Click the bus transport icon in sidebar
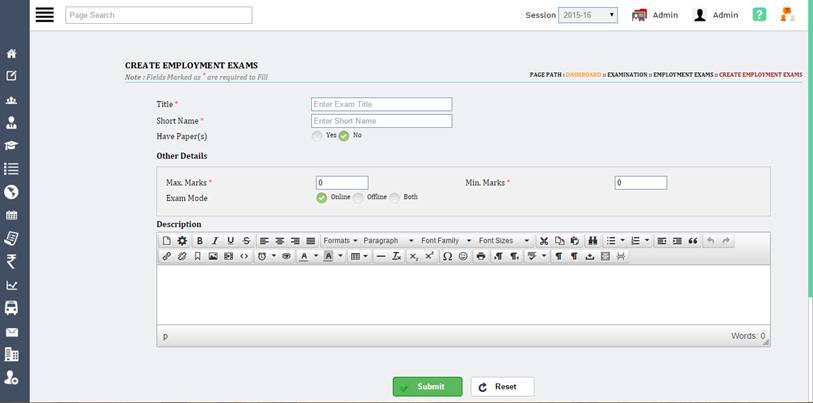 12,309
